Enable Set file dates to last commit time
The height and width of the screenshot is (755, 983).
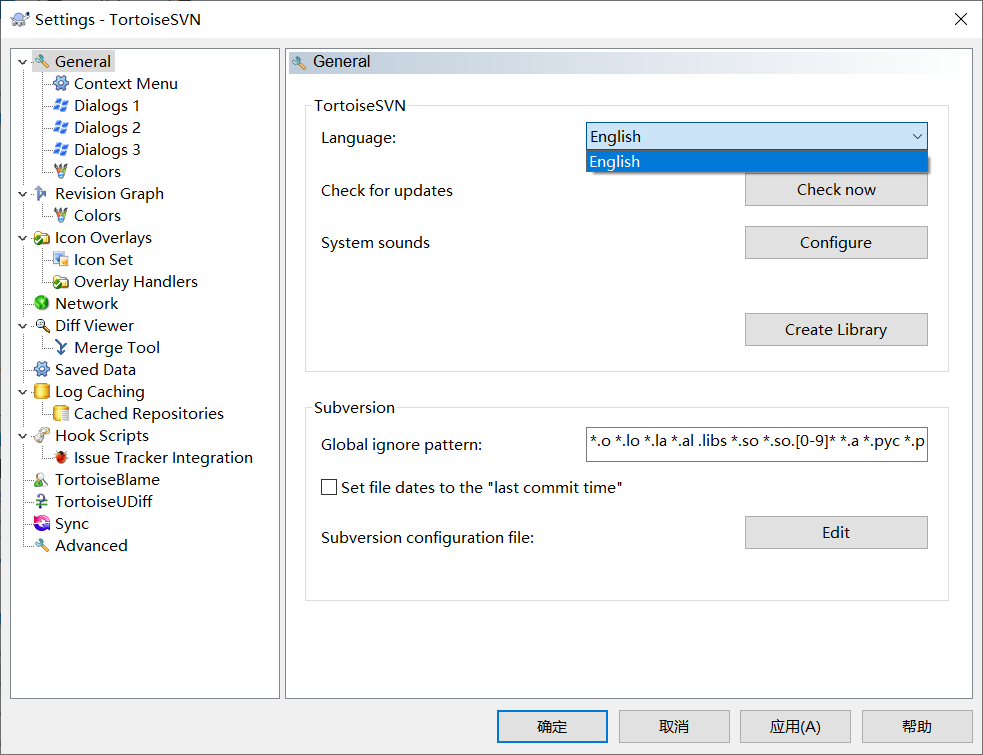coord(329,487)
